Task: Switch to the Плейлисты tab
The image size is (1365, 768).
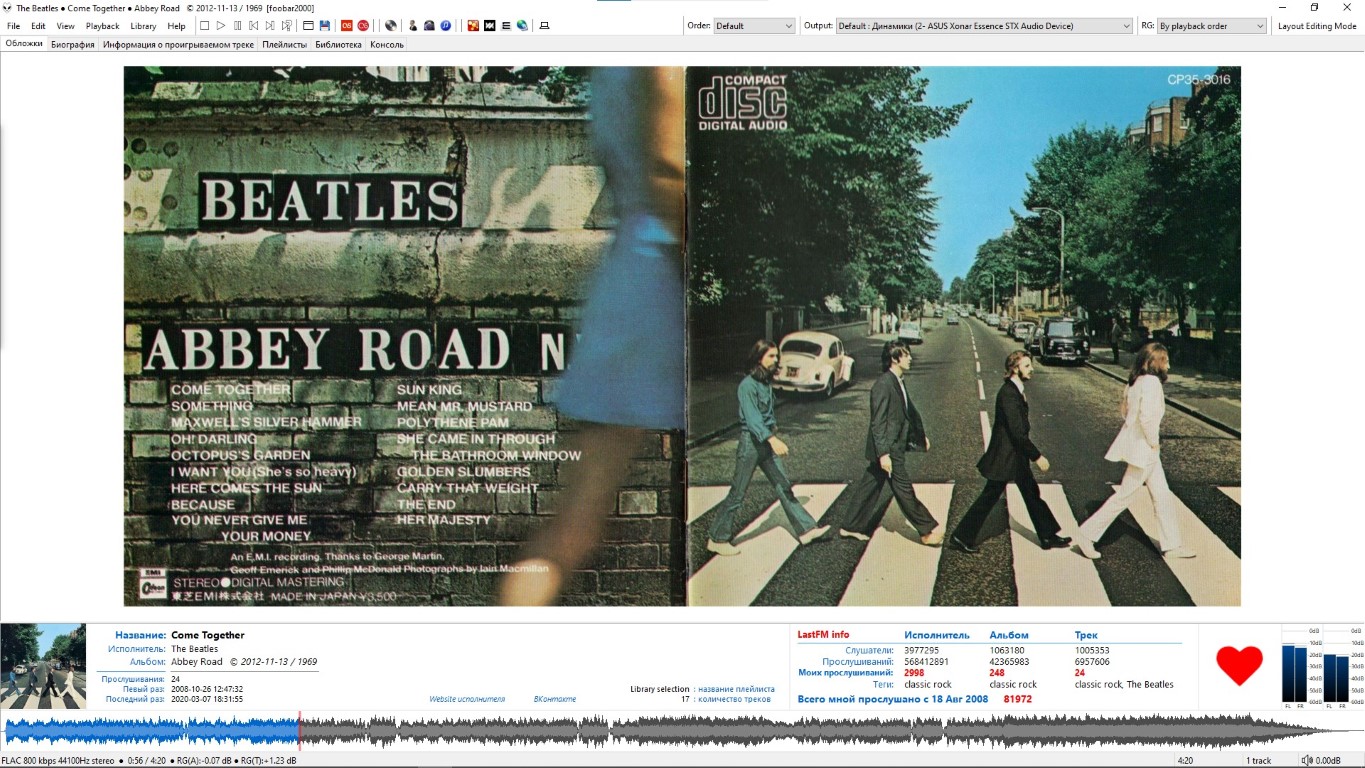Action: coord(285,45)
